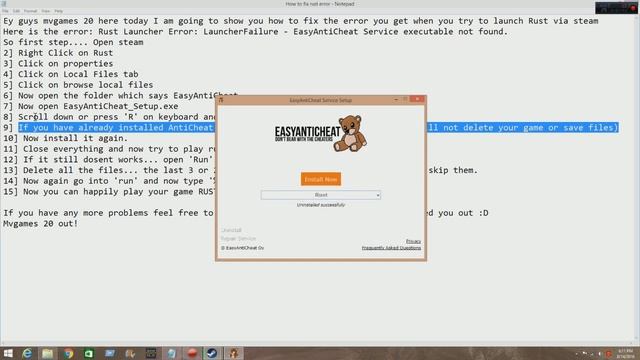Switch to the EasyAntiCheat bear taskbar icon
Screen dimensions: 640x360
coord(233,353)
